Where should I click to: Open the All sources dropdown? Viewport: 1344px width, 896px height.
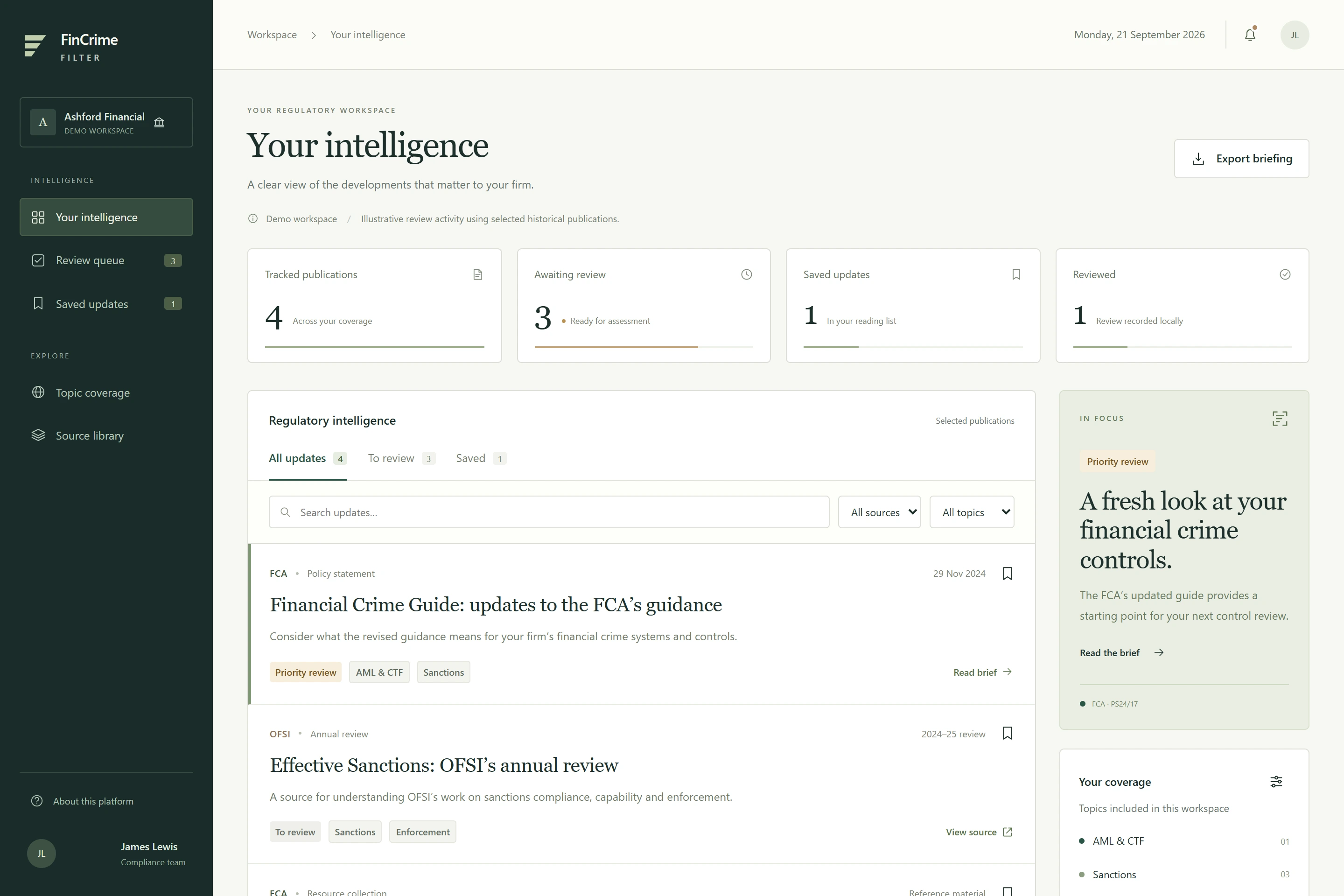pos(879,512)
